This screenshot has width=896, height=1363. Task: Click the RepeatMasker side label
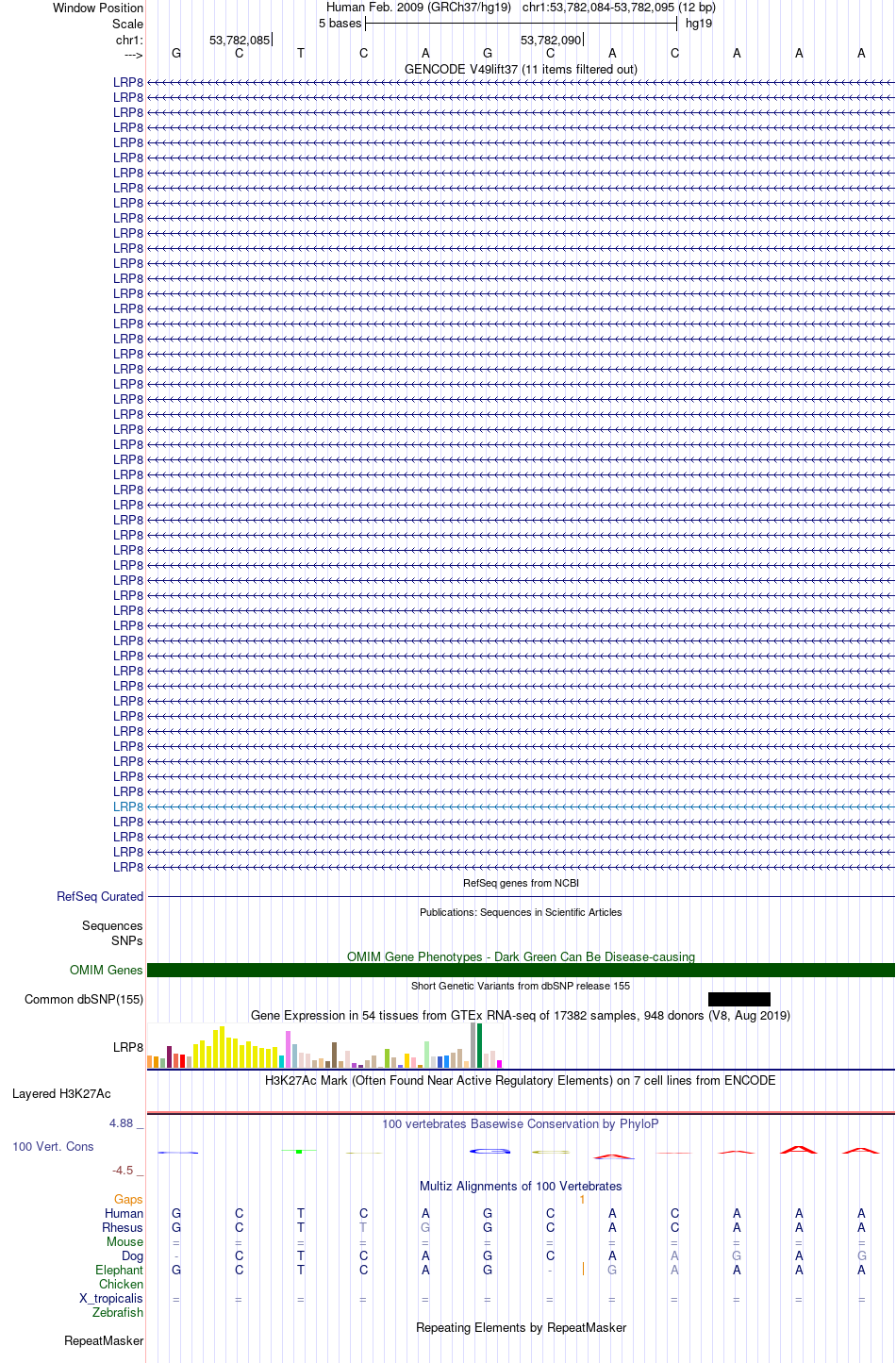[104, 1340]
